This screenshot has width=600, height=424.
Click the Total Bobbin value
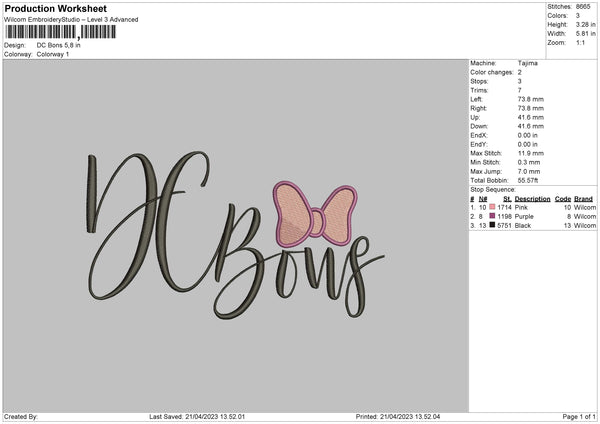[528, 180]
